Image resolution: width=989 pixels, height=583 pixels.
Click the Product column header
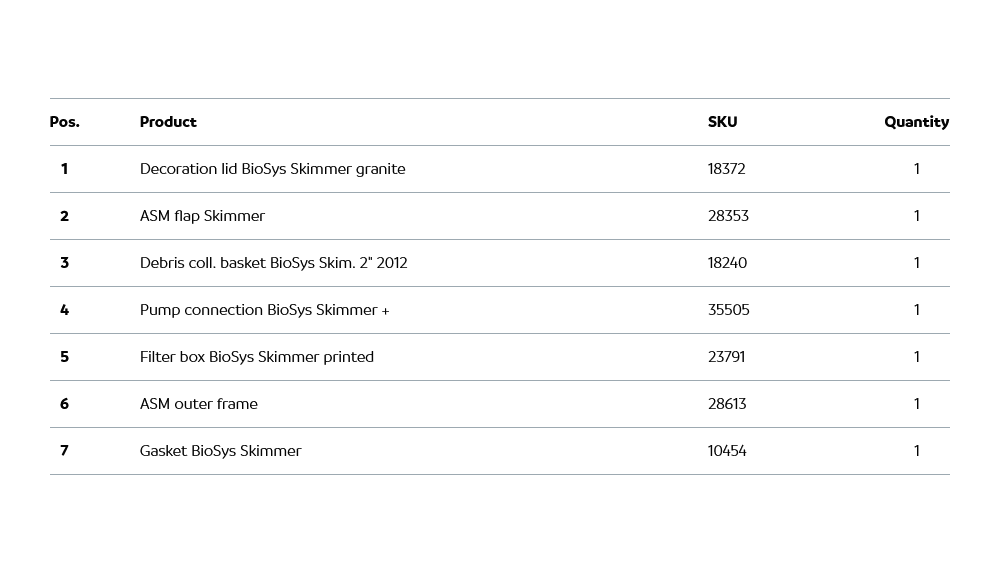(168, 122)
